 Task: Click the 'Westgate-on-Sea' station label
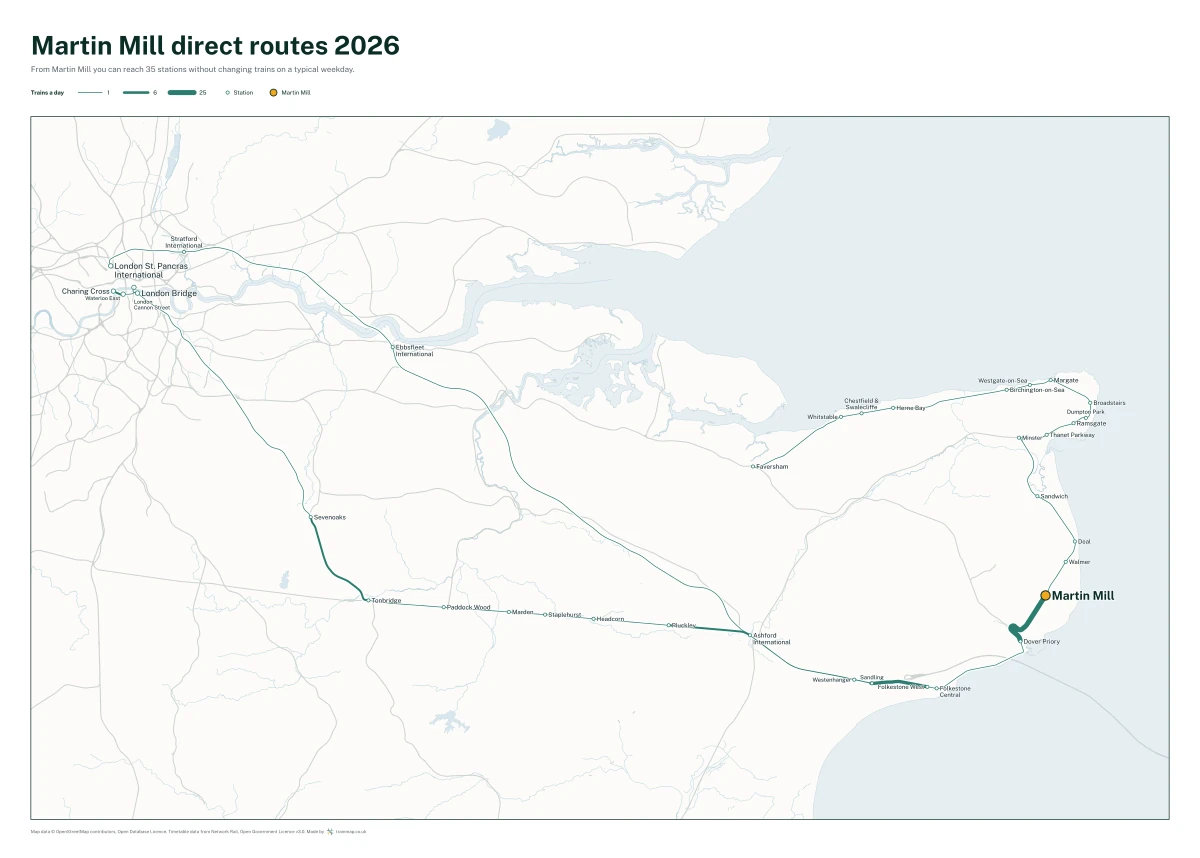(1003, 381)
